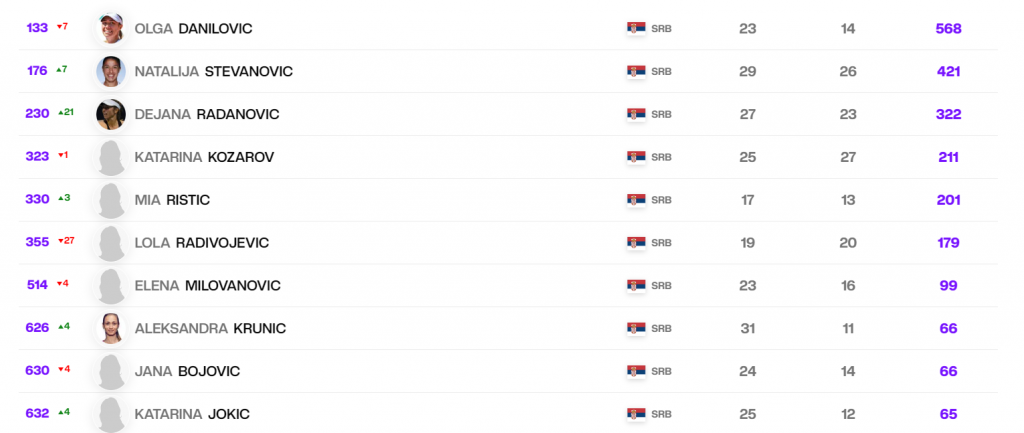
Task: Click the 568 points value
Action: coord(948,29)
